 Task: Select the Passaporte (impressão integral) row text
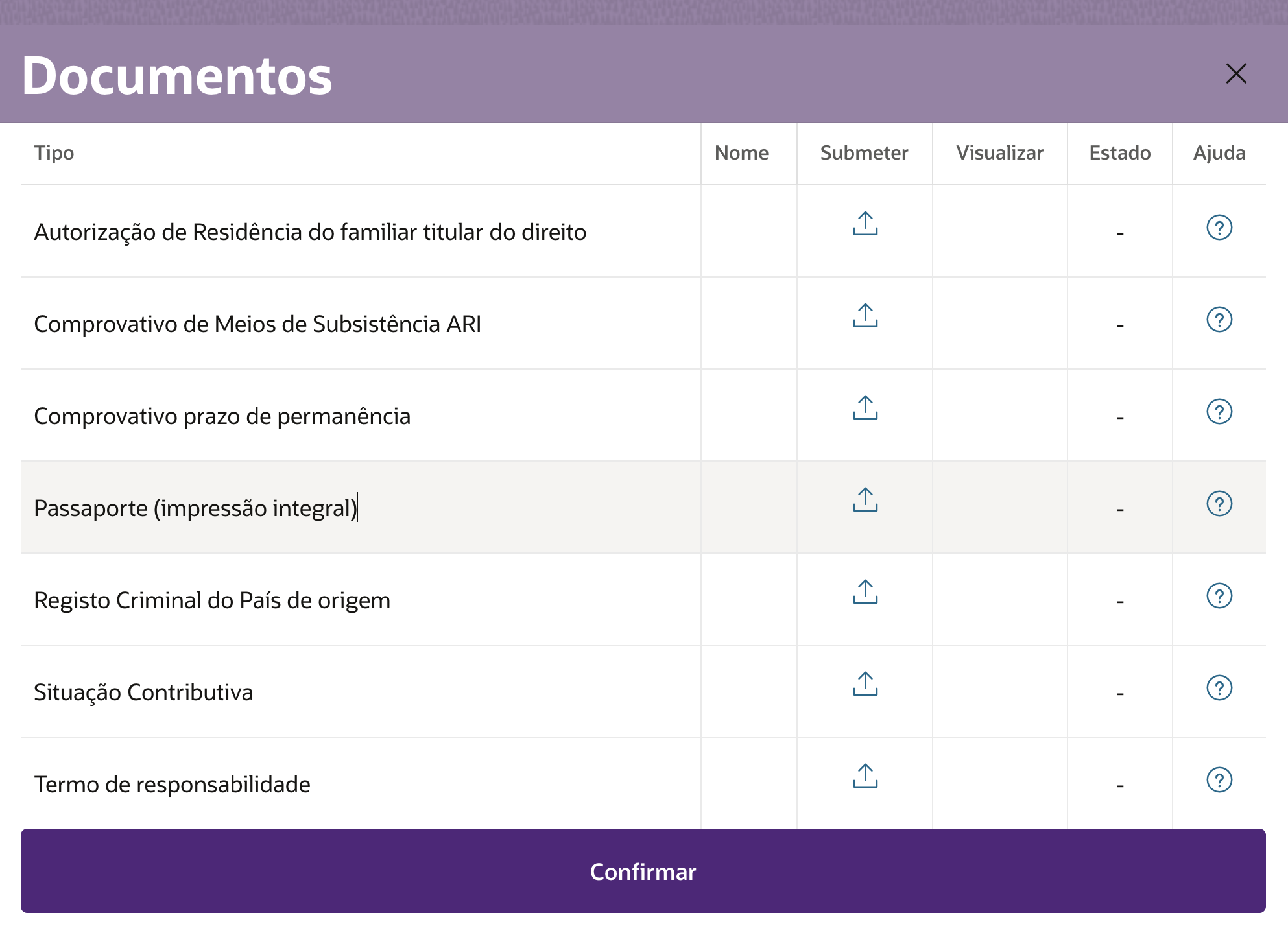click(x=195, y=508)
